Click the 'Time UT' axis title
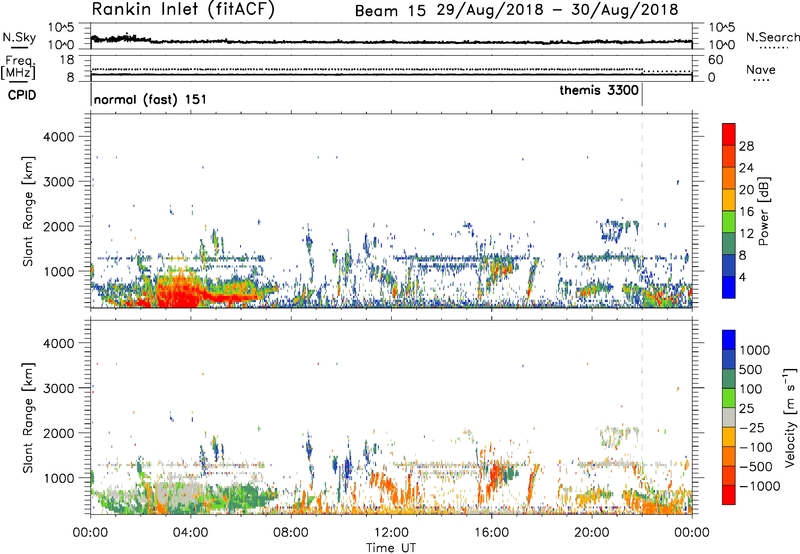Image resolution: width=800 pixels, height=554 pixels. click(x=391, y=548)
